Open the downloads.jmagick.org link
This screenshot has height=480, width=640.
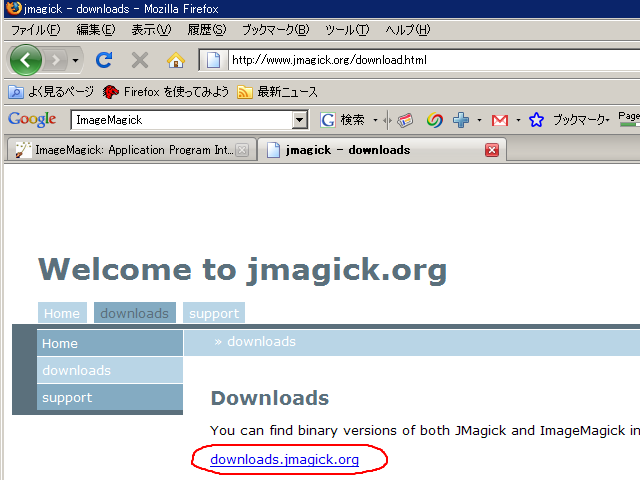click(284, 460)
